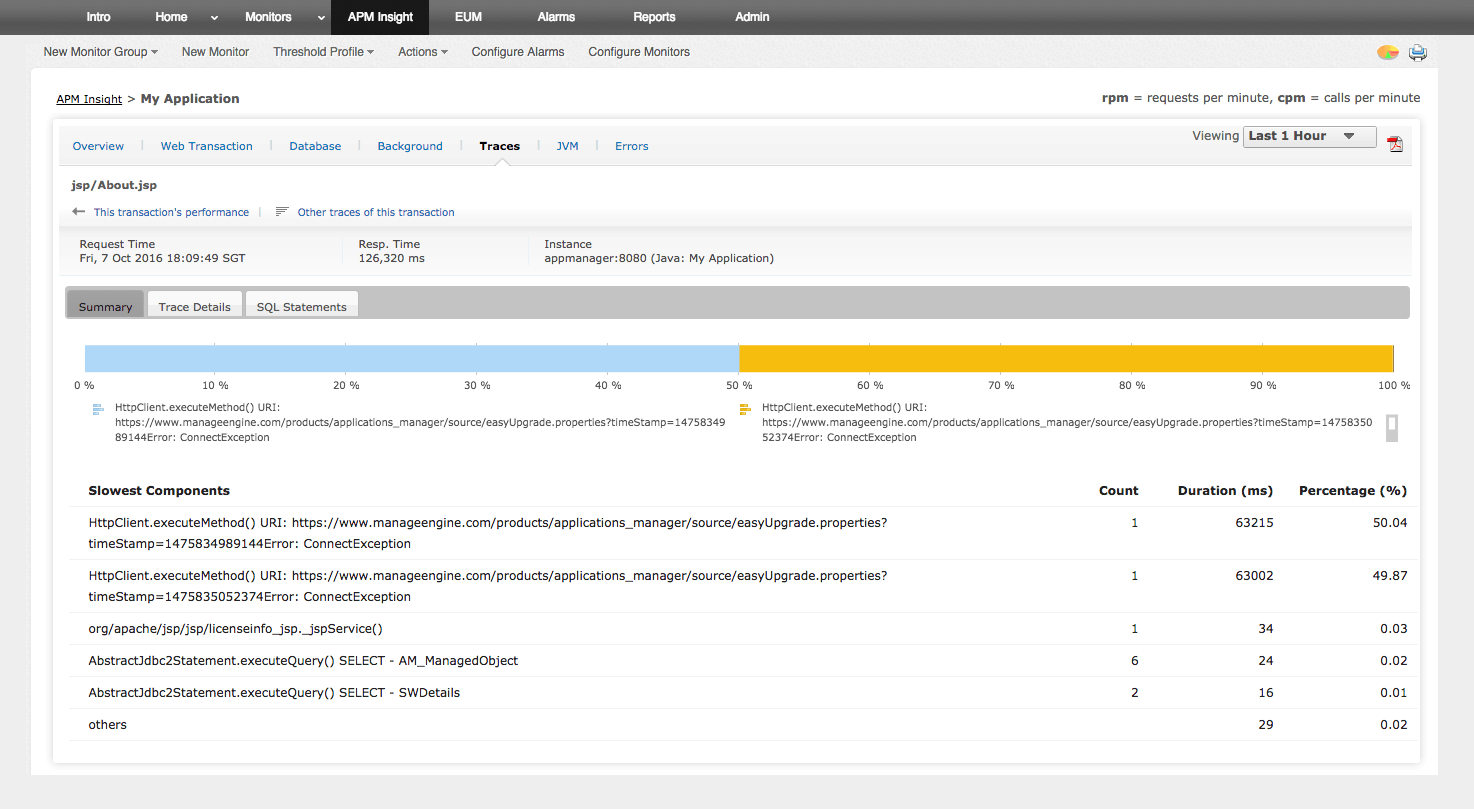The height and width of the screenshot is (809, 1474).
Task: Click the Duration (ms) column header
Action: [x=1225, y=491]
